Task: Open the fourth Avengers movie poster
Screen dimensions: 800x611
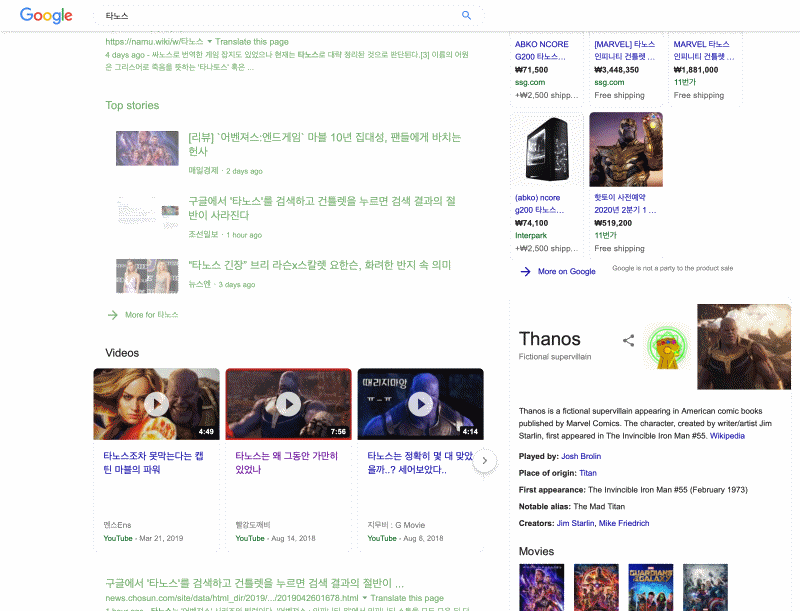Action: pos(705,587)
